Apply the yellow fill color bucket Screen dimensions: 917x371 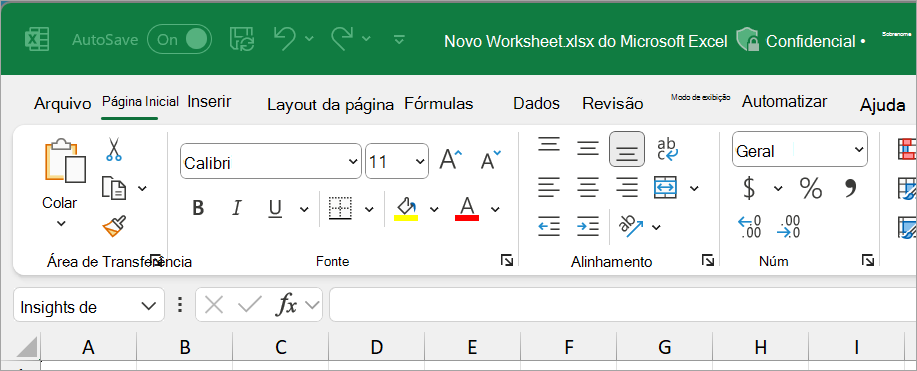(406, 208)
